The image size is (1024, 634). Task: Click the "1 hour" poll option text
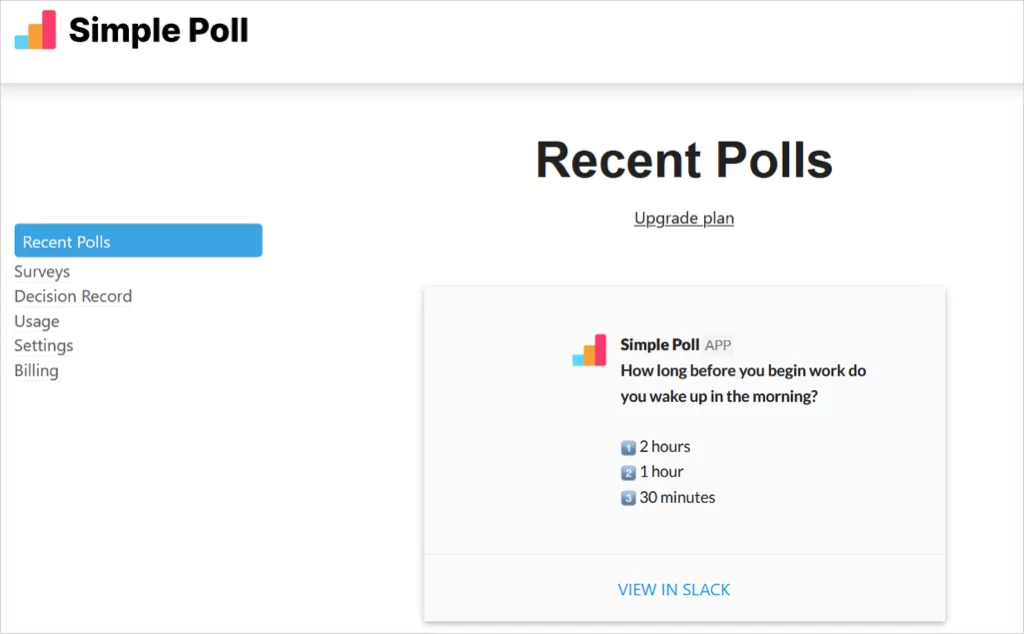pos(662,471)
